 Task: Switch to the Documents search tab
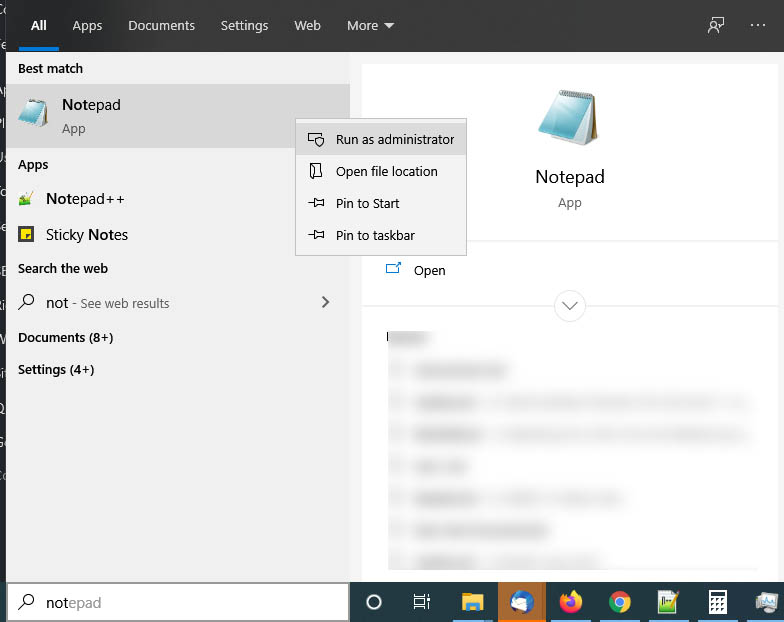click(161, 25)
